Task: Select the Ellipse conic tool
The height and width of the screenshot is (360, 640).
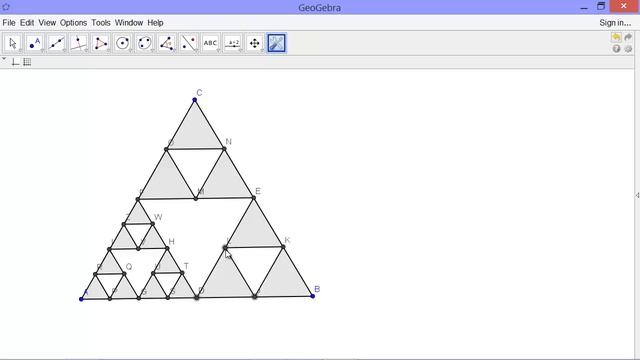Action: pyautogui.click(x=144, y=43)
